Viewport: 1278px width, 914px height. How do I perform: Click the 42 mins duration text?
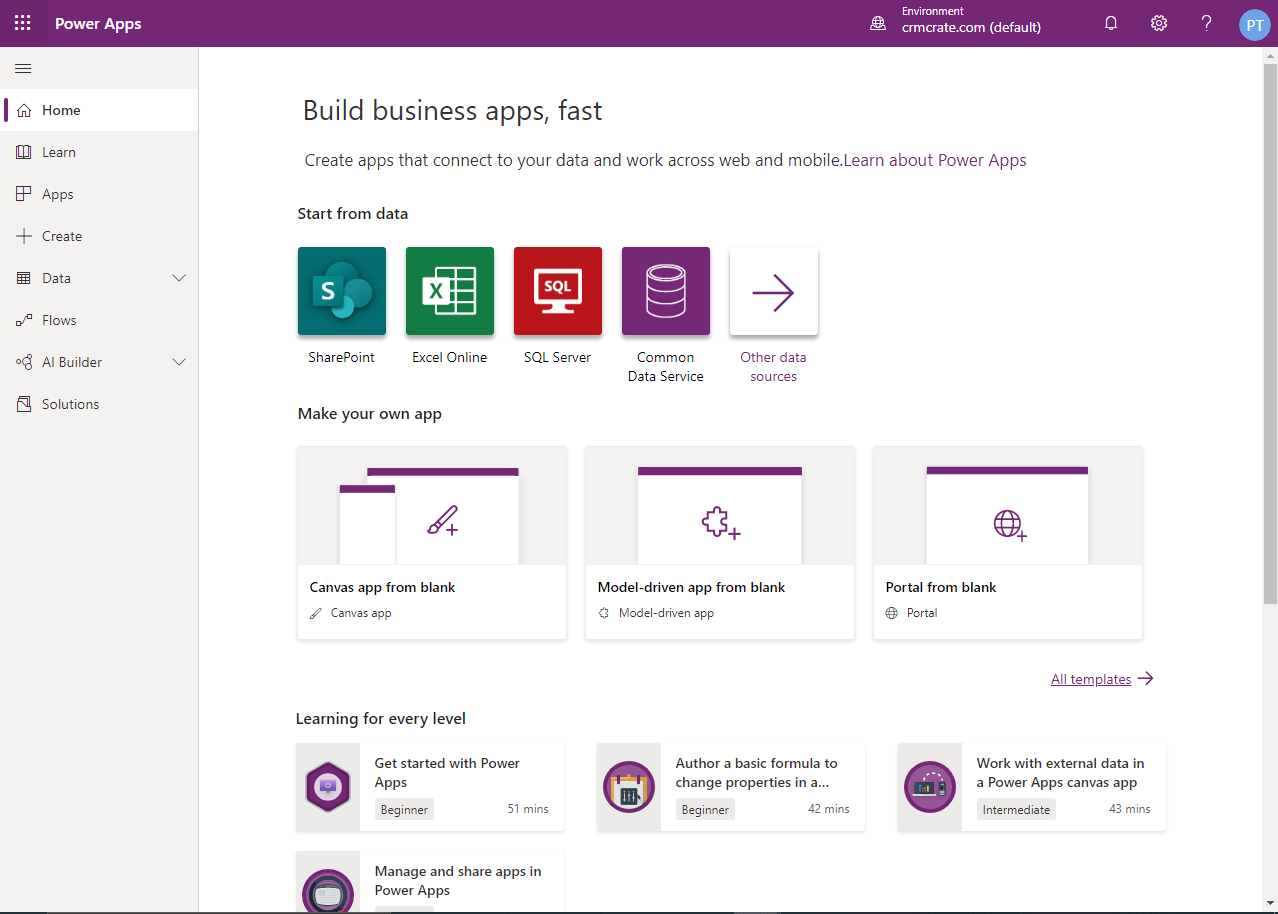pyautogui.click(x=829, y=809)
